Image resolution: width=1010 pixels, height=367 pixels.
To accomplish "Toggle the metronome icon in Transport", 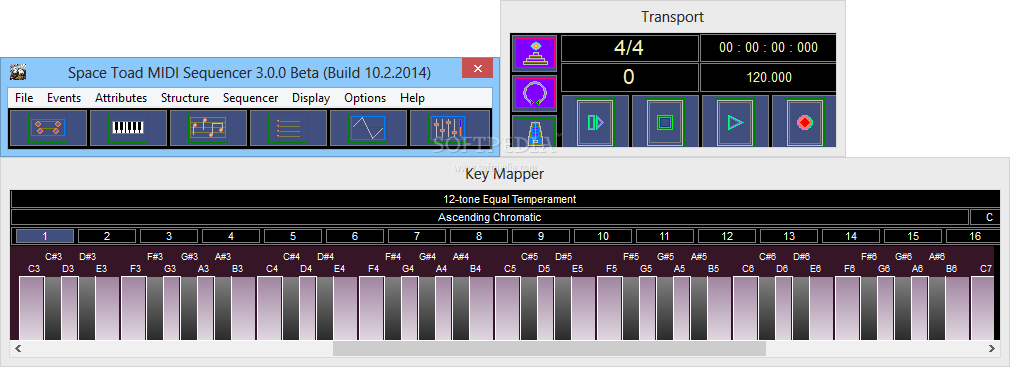I will tap(535, 131).
